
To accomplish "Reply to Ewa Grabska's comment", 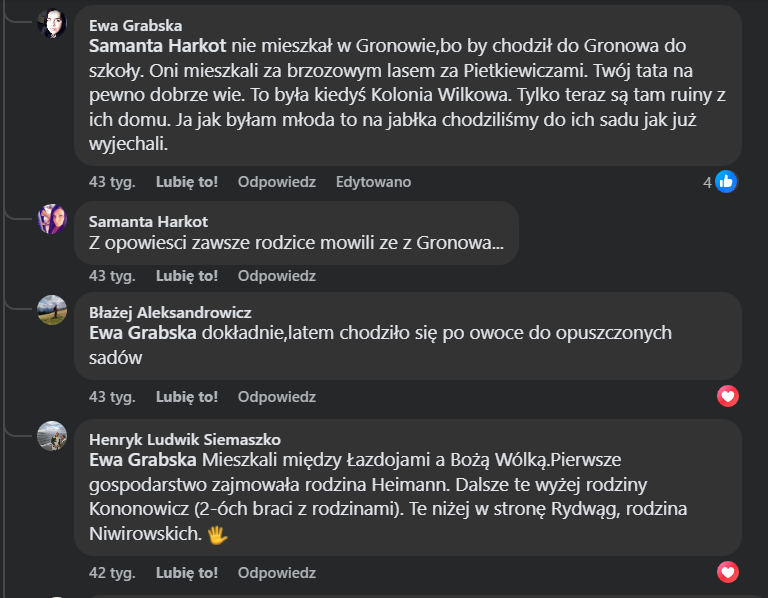I will coord(276,182).
